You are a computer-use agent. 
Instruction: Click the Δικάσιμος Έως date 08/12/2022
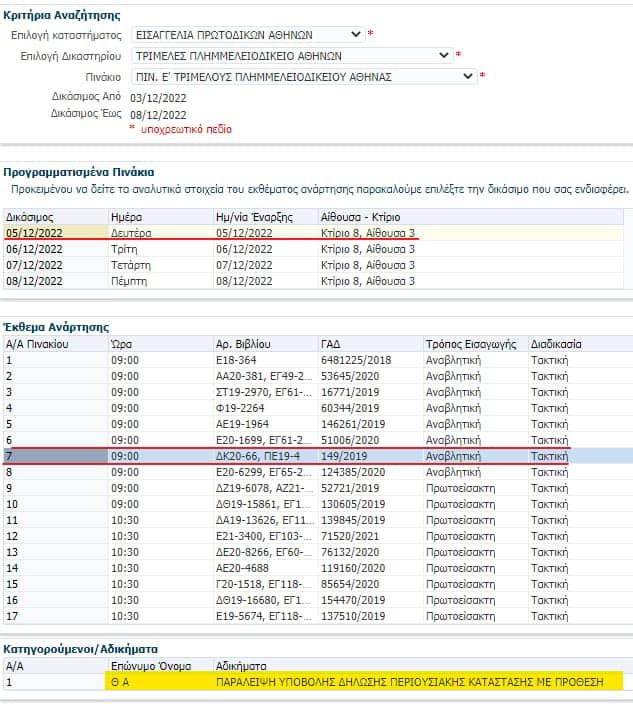(158, 115)
